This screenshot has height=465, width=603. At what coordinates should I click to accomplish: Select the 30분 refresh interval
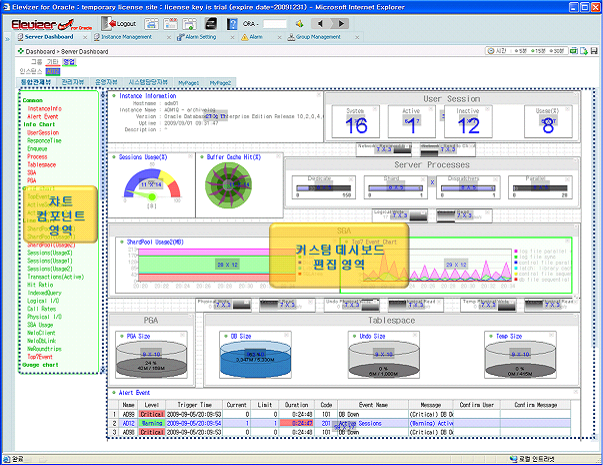click(557, 51)
